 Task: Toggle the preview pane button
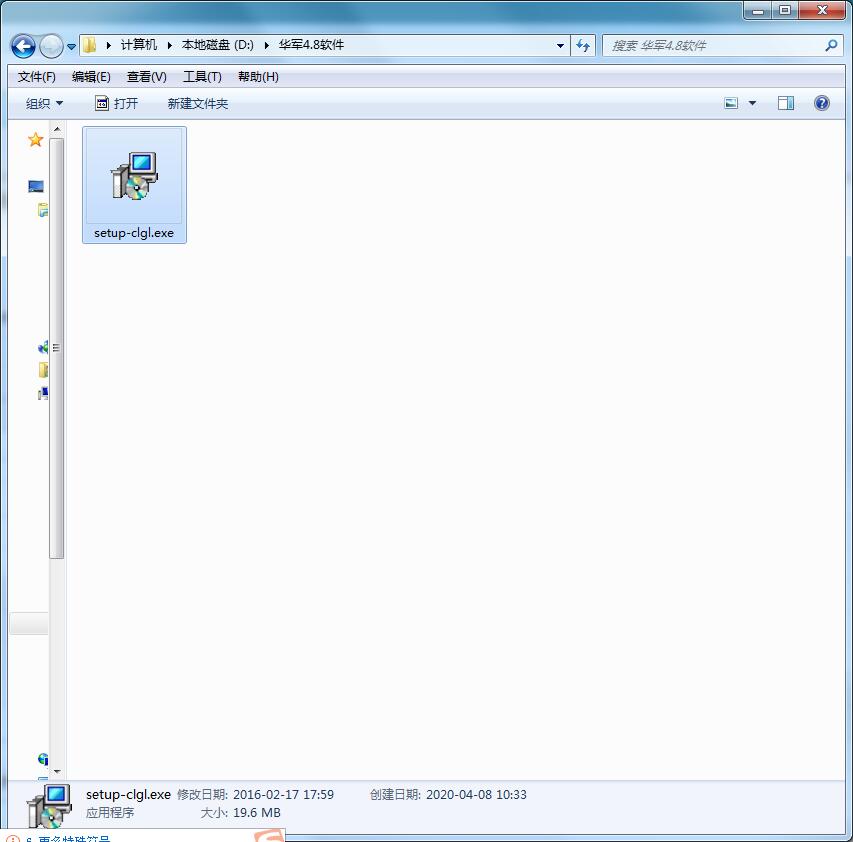(786, 103)
